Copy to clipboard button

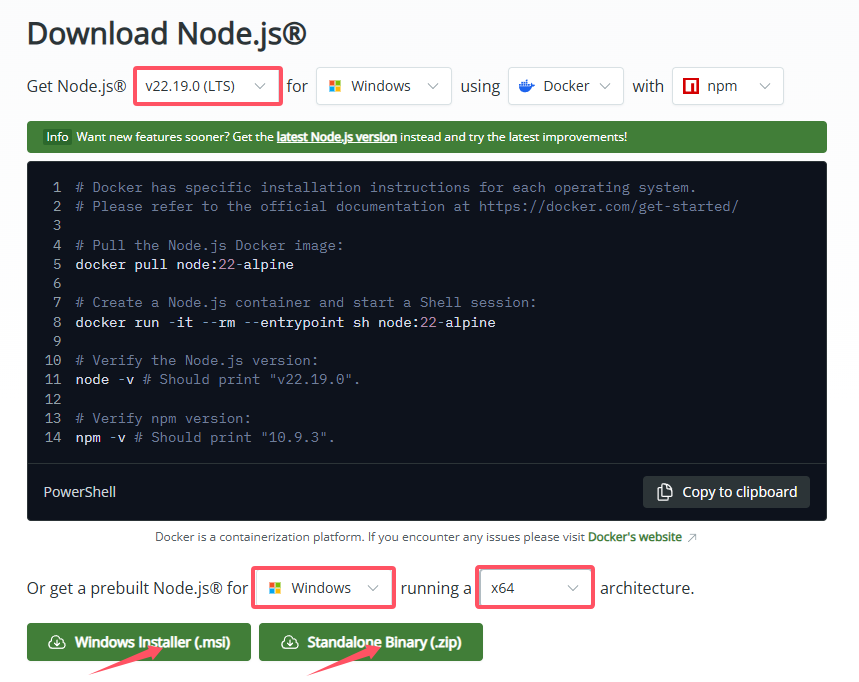(x=726, y=492)
